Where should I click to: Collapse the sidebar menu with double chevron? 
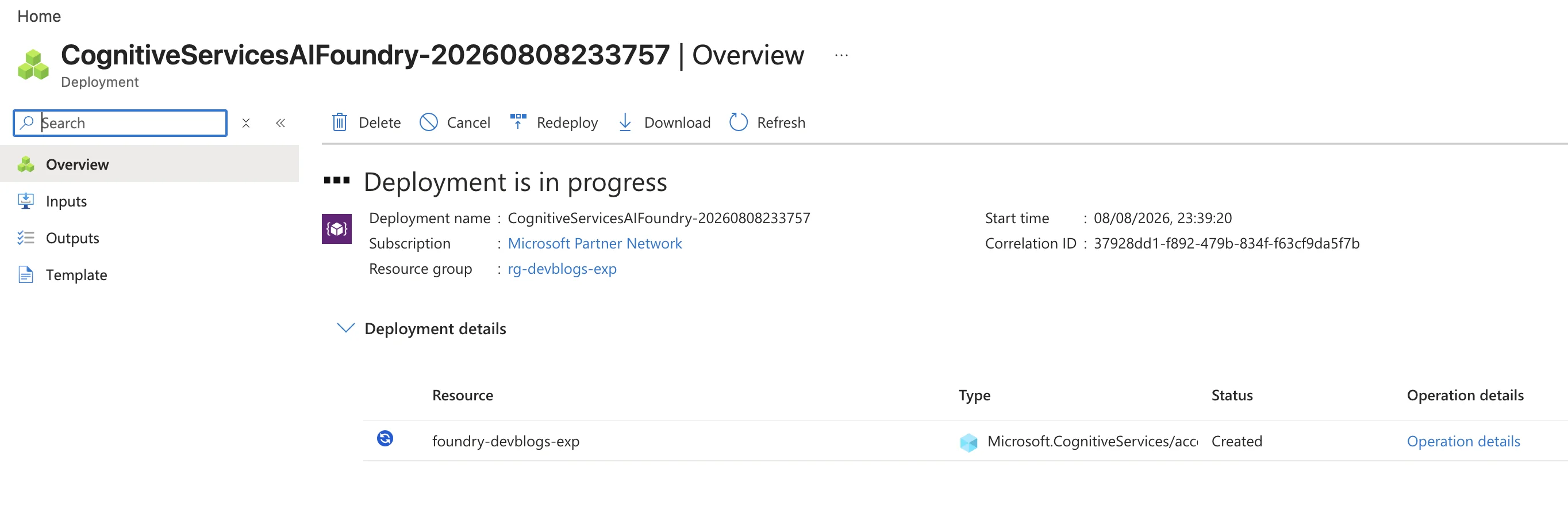(280, 123)
